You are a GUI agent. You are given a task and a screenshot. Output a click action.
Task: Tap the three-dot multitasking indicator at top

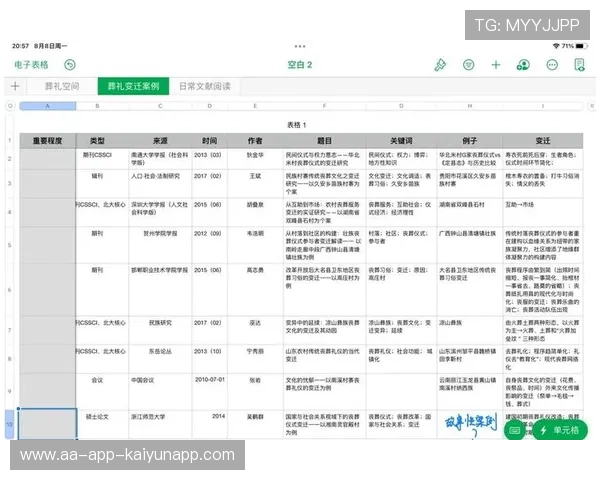click(300, 46)
